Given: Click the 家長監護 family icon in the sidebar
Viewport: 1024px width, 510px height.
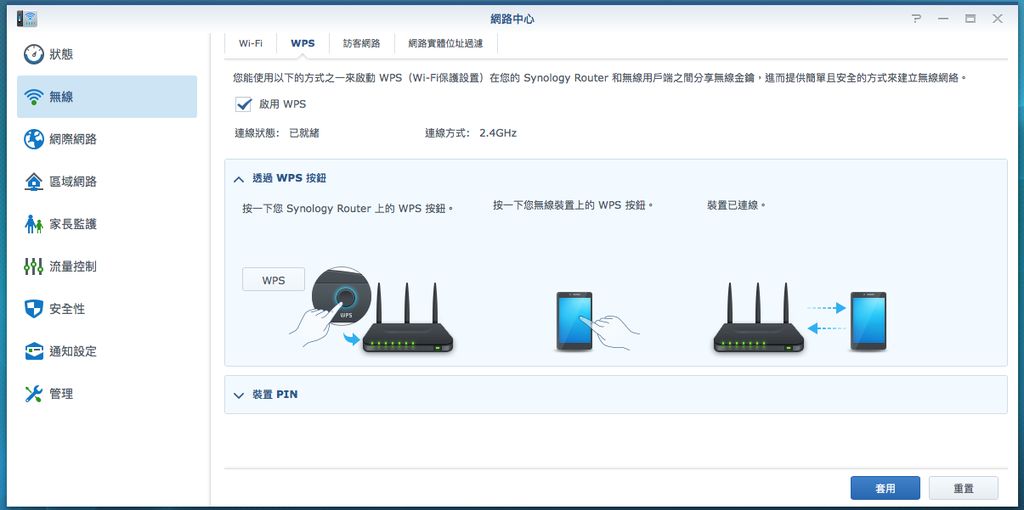Looking at the screenshot, I should click(x=33, y=224).
